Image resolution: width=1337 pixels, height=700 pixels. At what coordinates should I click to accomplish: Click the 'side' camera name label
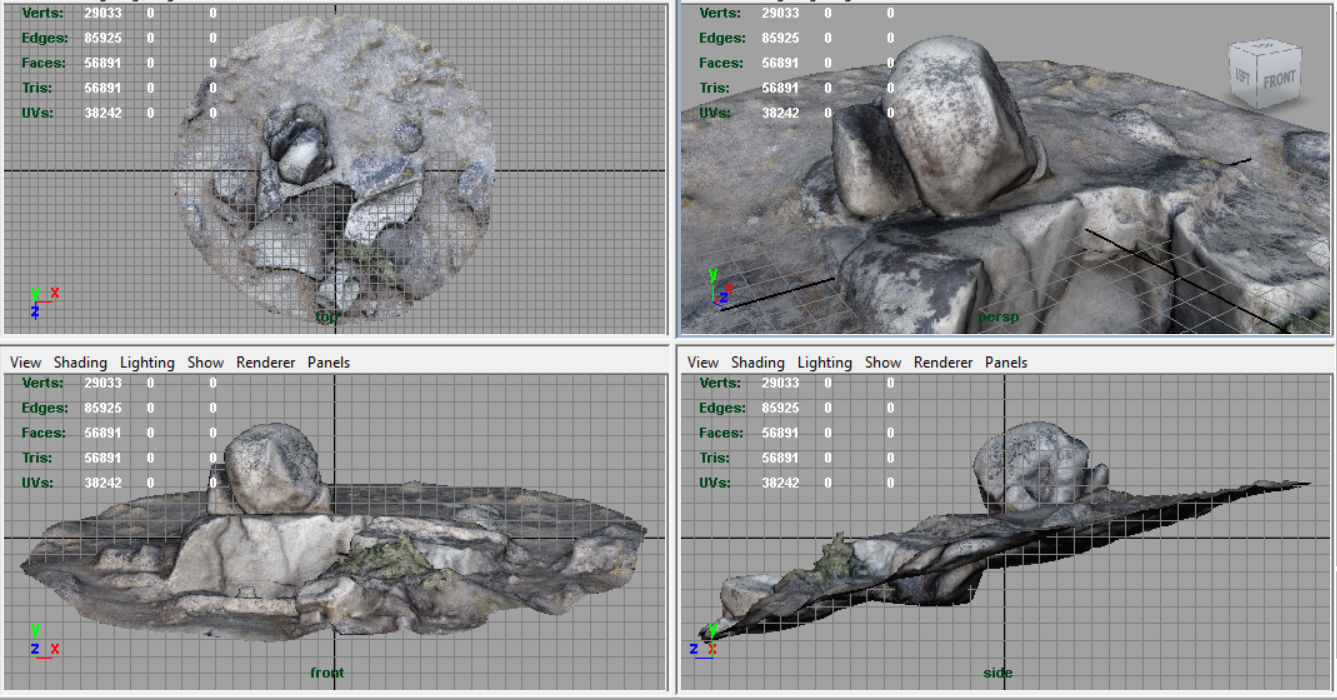[x=998, y=673]
